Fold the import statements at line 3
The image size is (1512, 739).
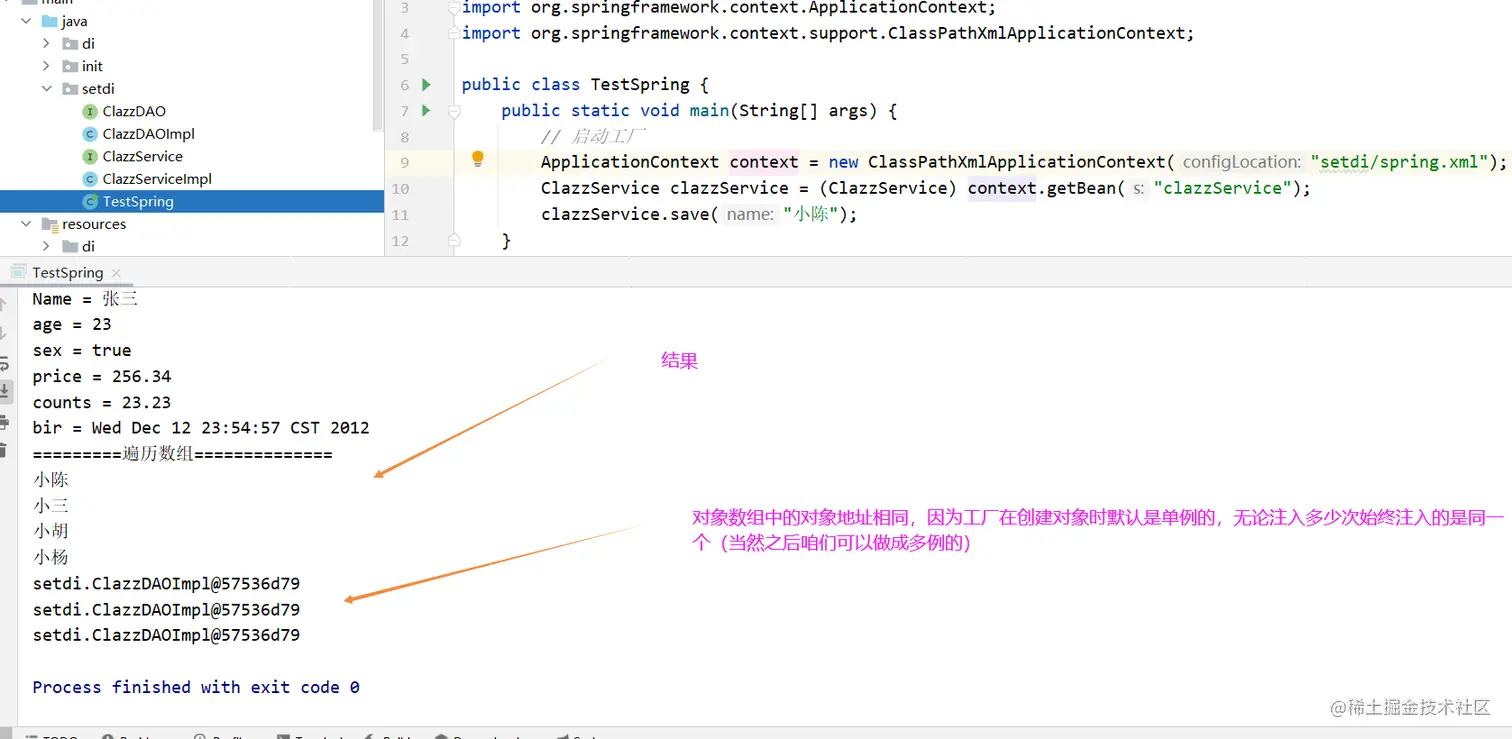454,8
